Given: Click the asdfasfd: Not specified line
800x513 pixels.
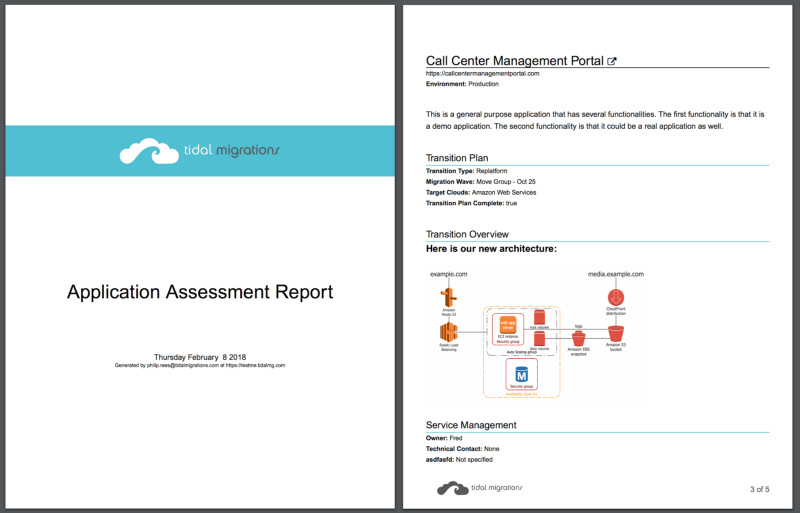Looking at the screenshot, I should (459, 459).
